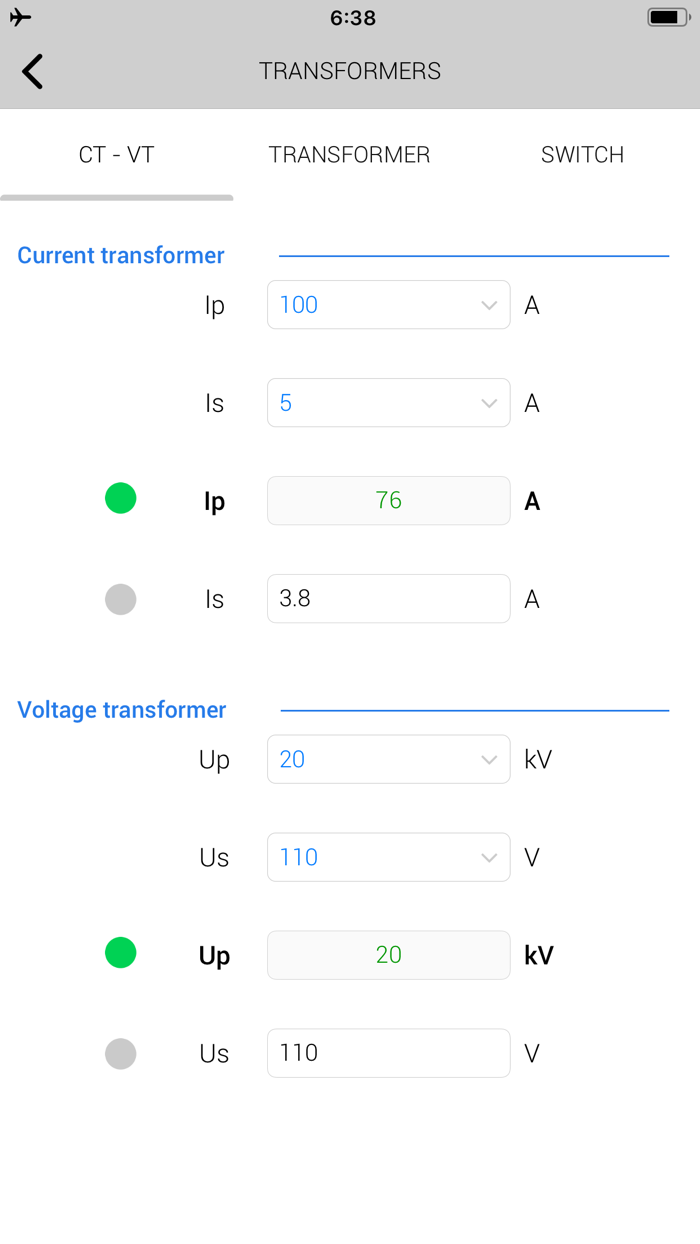
Task: Click the Up value field showing 20
Action: [388, 955]
